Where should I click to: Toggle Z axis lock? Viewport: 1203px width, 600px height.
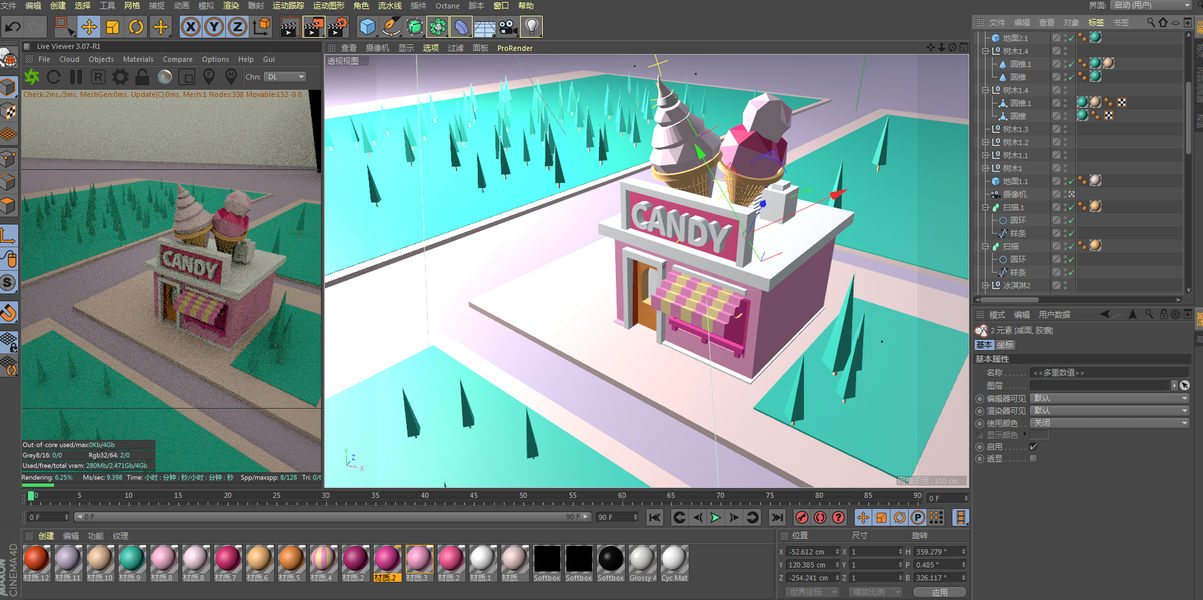coord(238,27)
